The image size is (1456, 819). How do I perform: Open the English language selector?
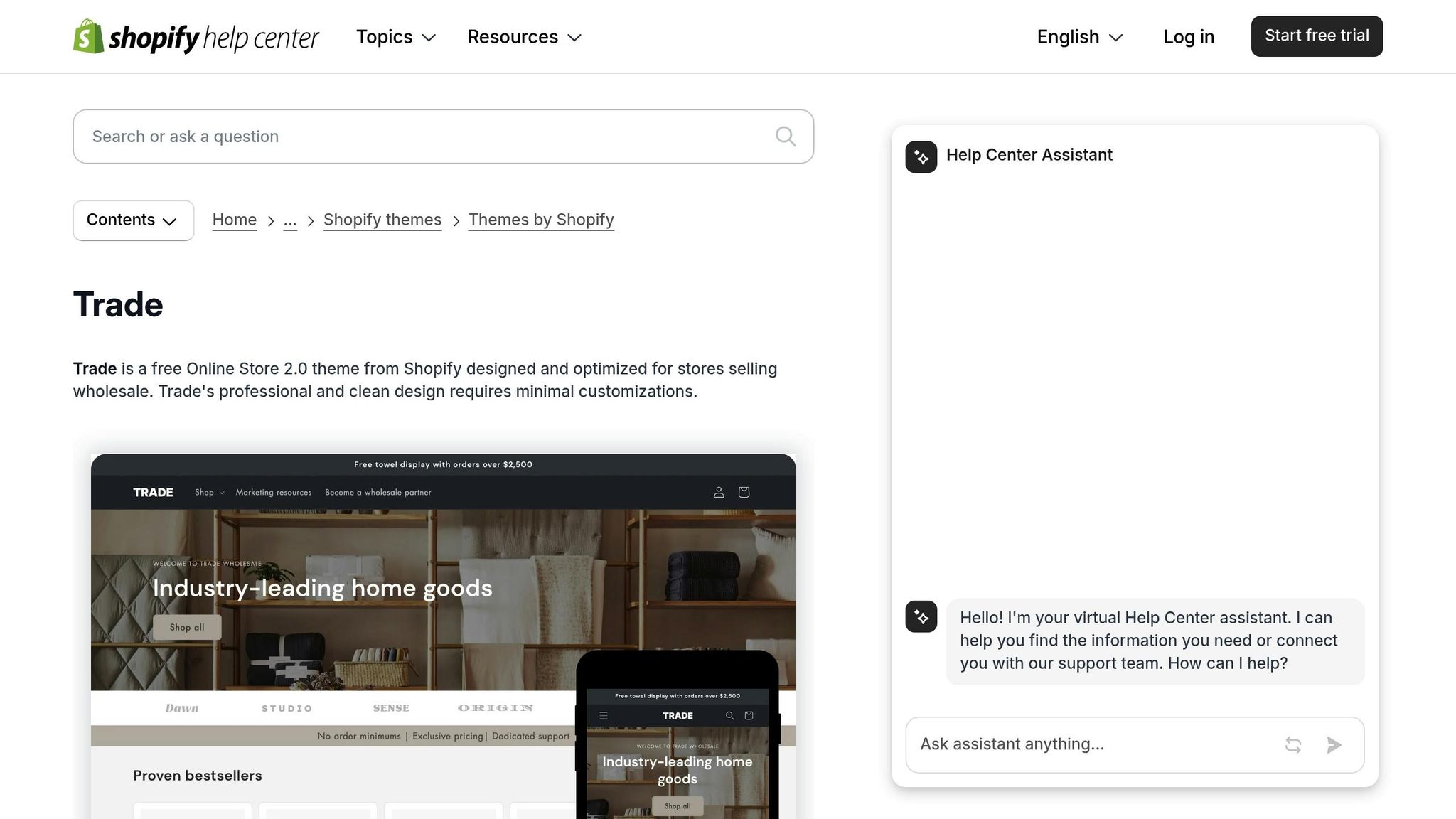pyautogui.click(x=1080, y=37)
